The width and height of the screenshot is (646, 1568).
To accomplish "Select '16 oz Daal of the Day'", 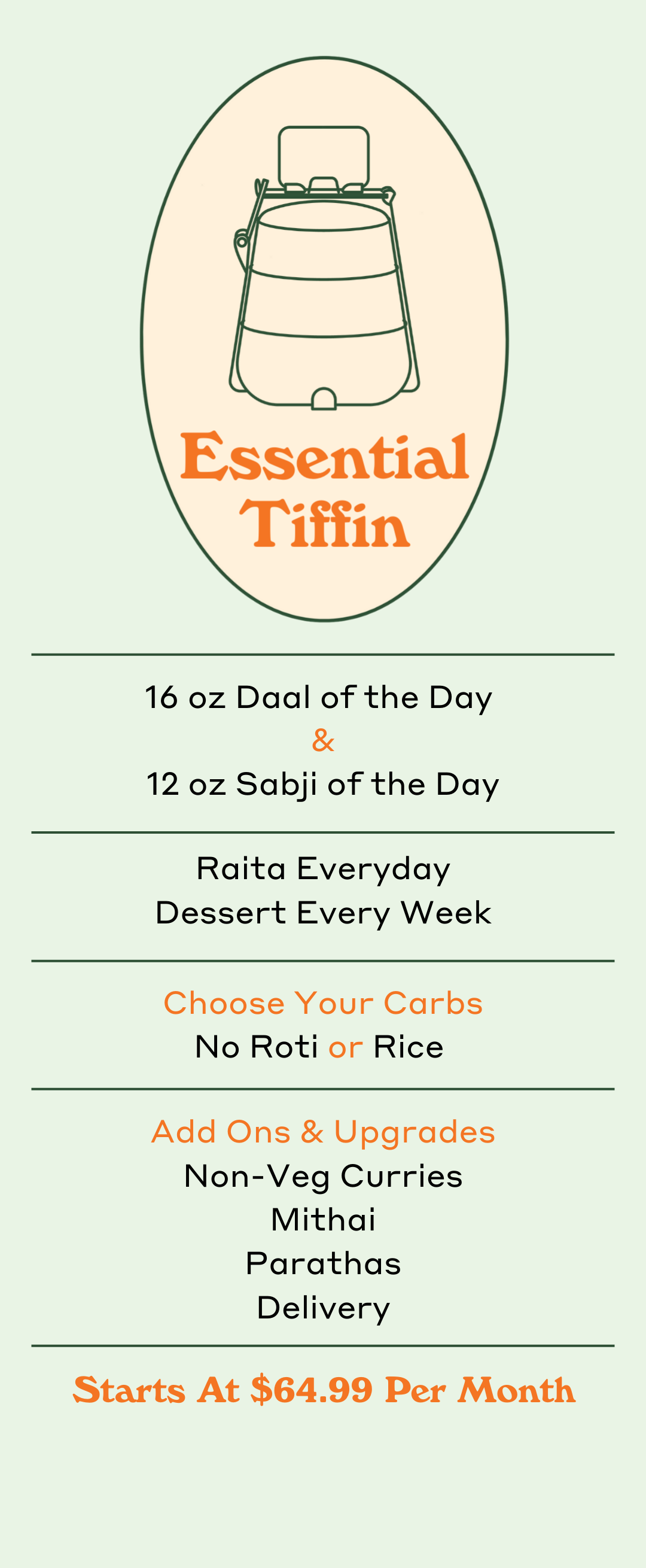I will [319, 698].
